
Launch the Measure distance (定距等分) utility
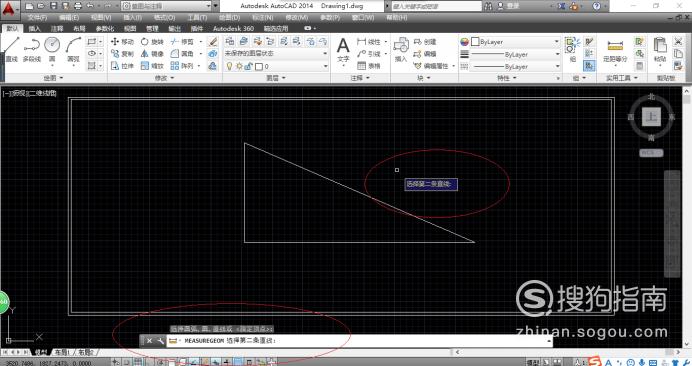tap(615, 50)
